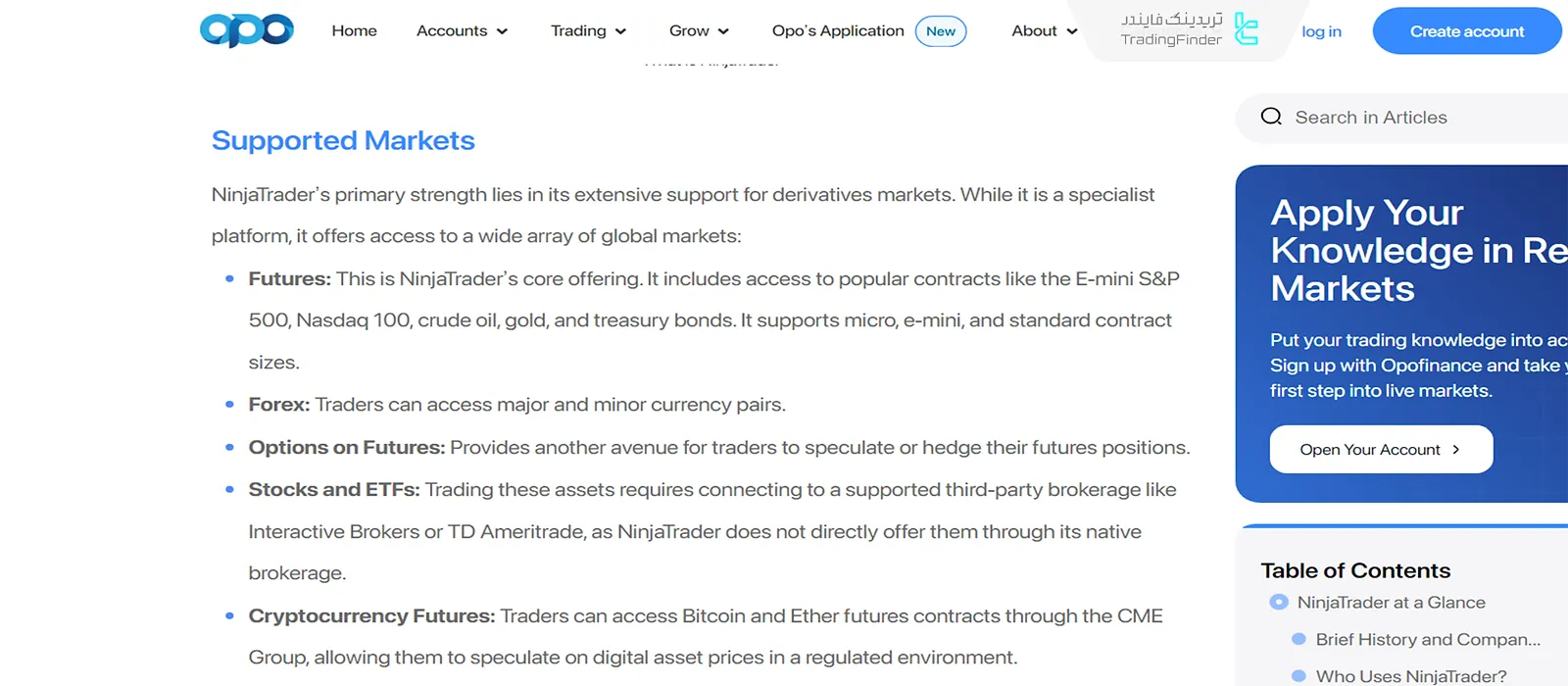The width and height of the screenshot is (1568, 686).
Task: Open the Opo's Application menu item
Action: point(837,31)
